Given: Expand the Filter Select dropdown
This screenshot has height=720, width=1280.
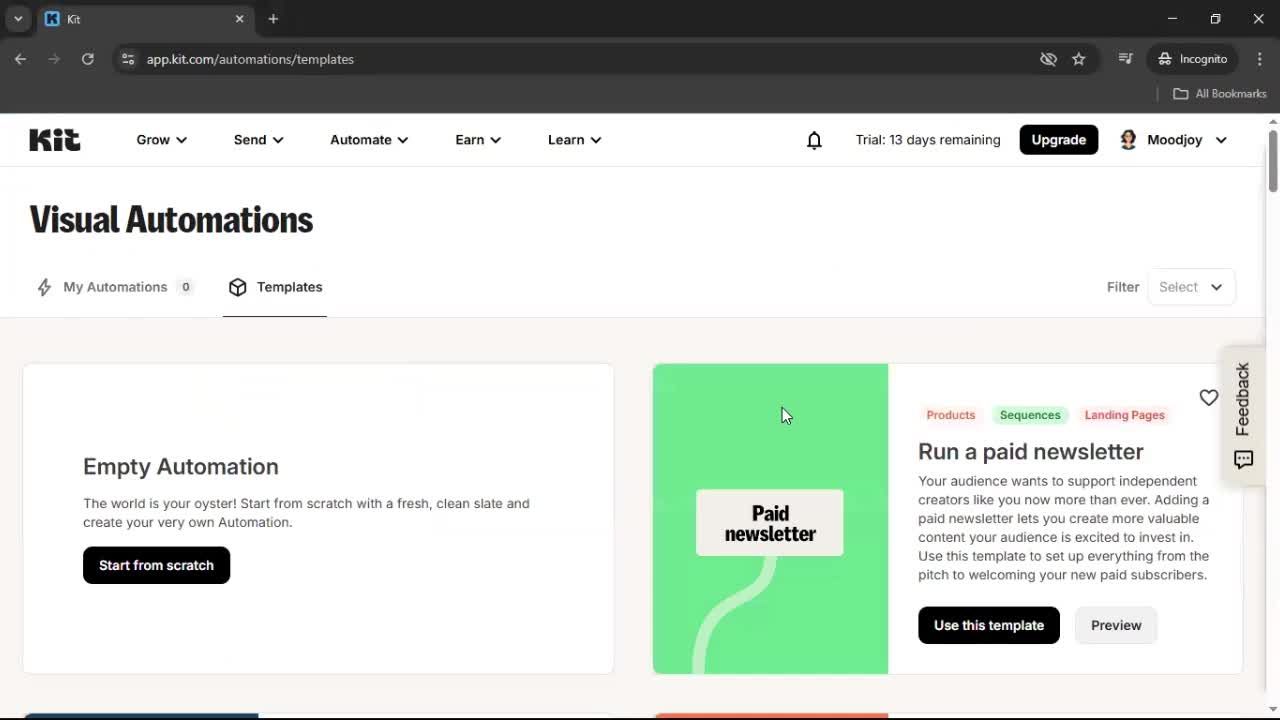Looking at the screenshot, I should click(1190, 287).
